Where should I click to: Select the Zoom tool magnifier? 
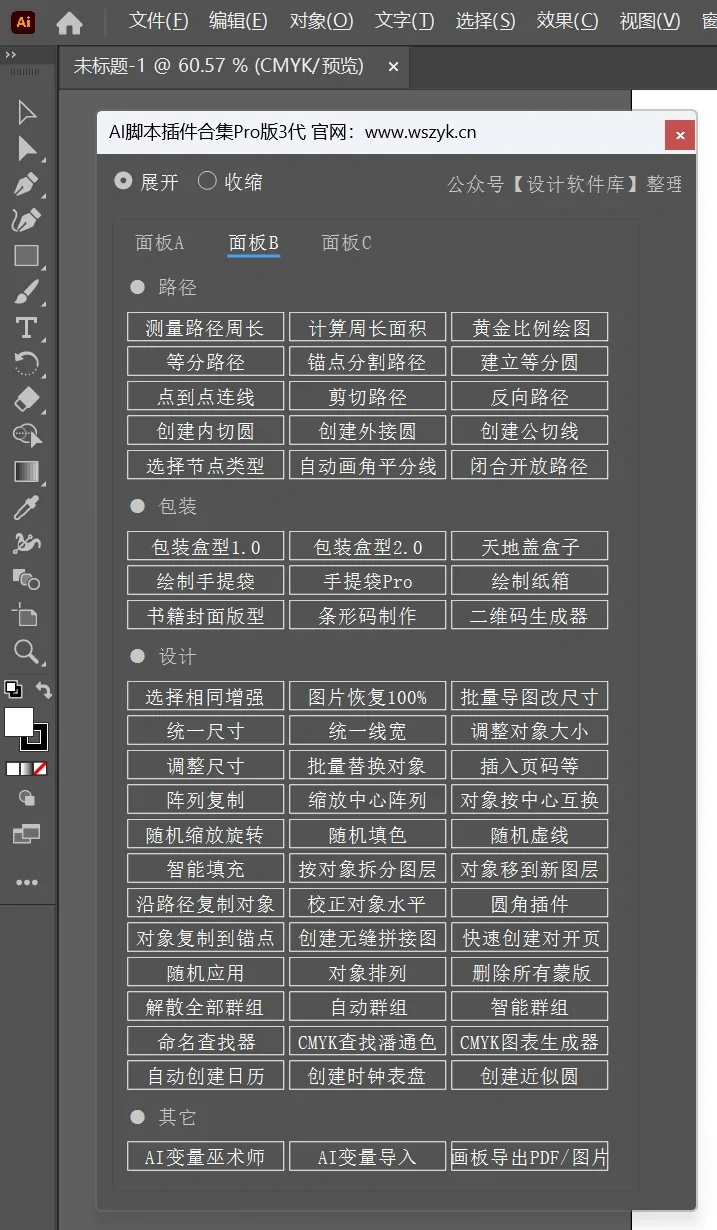[x=27, y=652]
